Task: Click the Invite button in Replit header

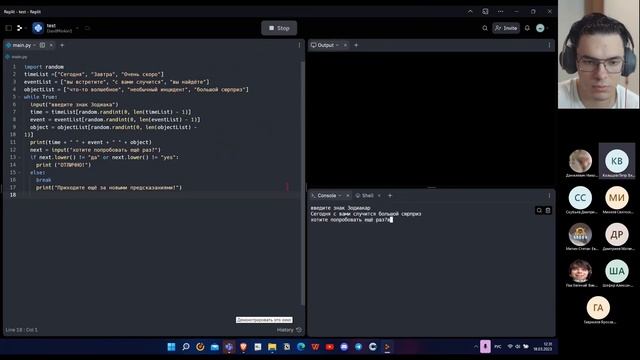Action: (506, 28)
